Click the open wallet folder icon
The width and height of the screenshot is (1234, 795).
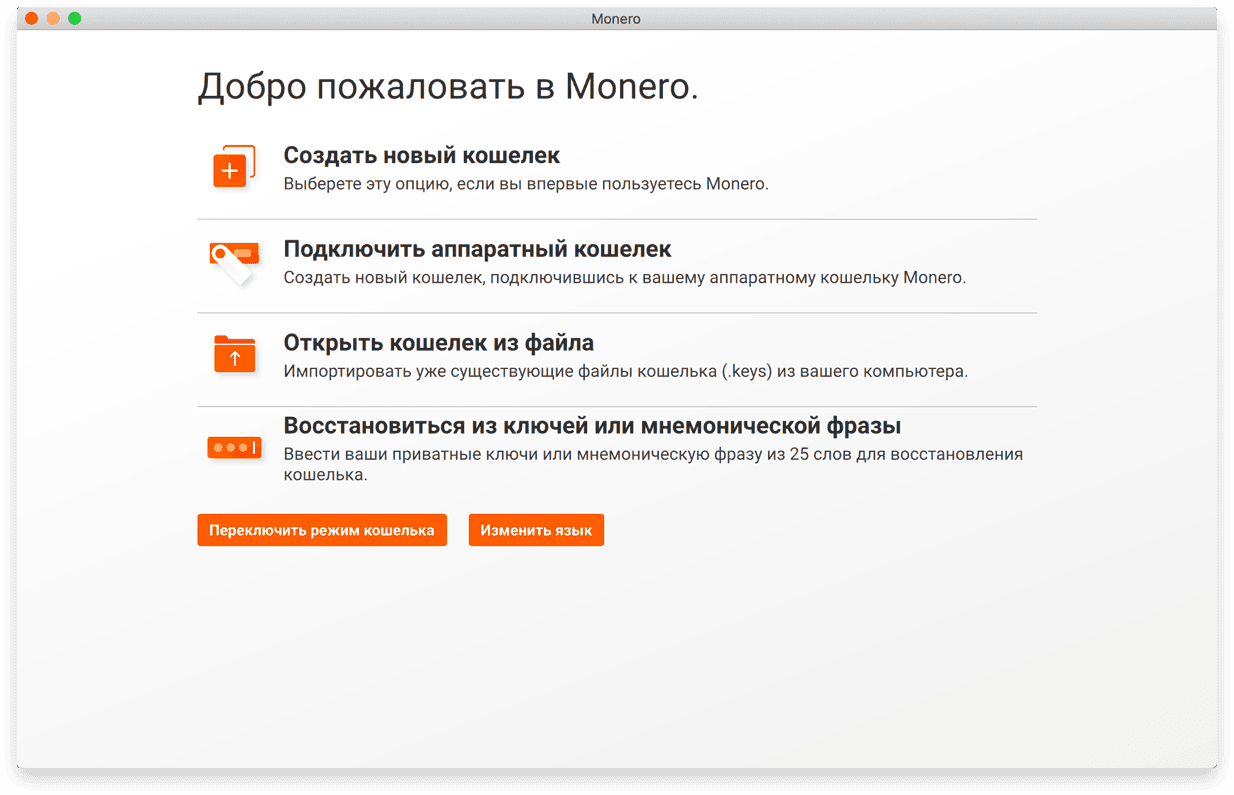tap(235, 354)
